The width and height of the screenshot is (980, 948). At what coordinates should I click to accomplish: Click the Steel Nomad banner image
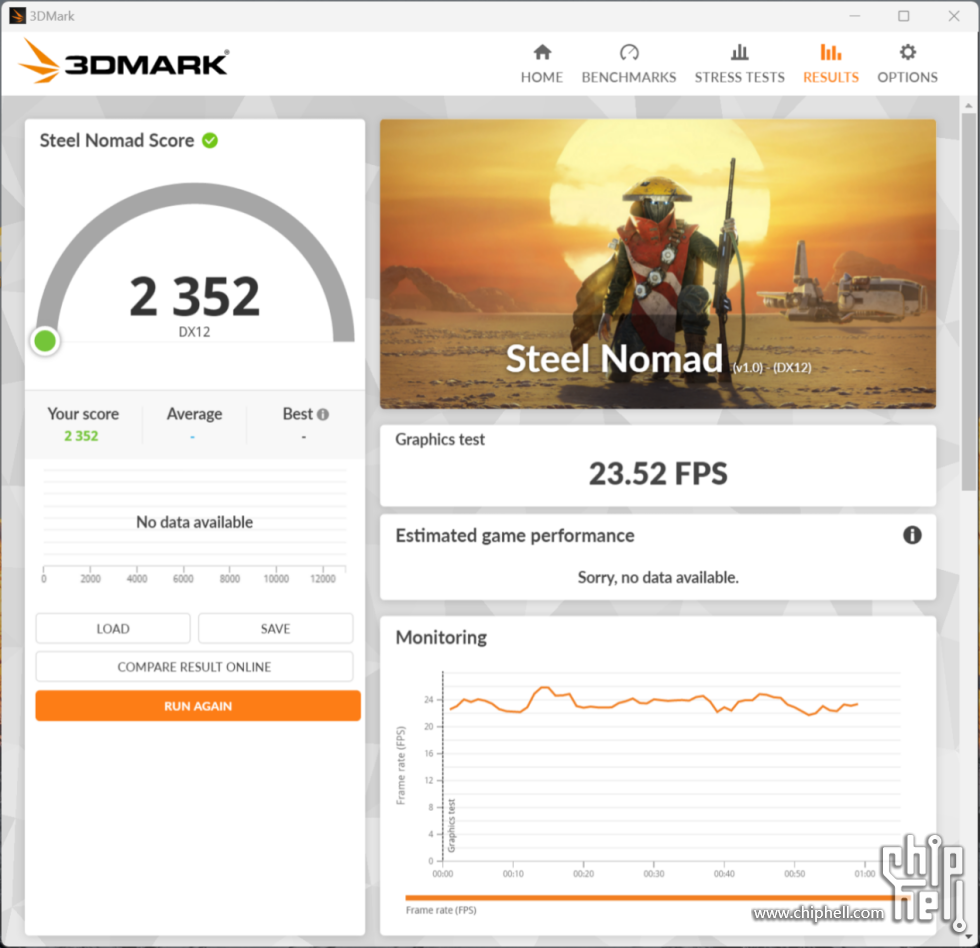coord(658,264)
